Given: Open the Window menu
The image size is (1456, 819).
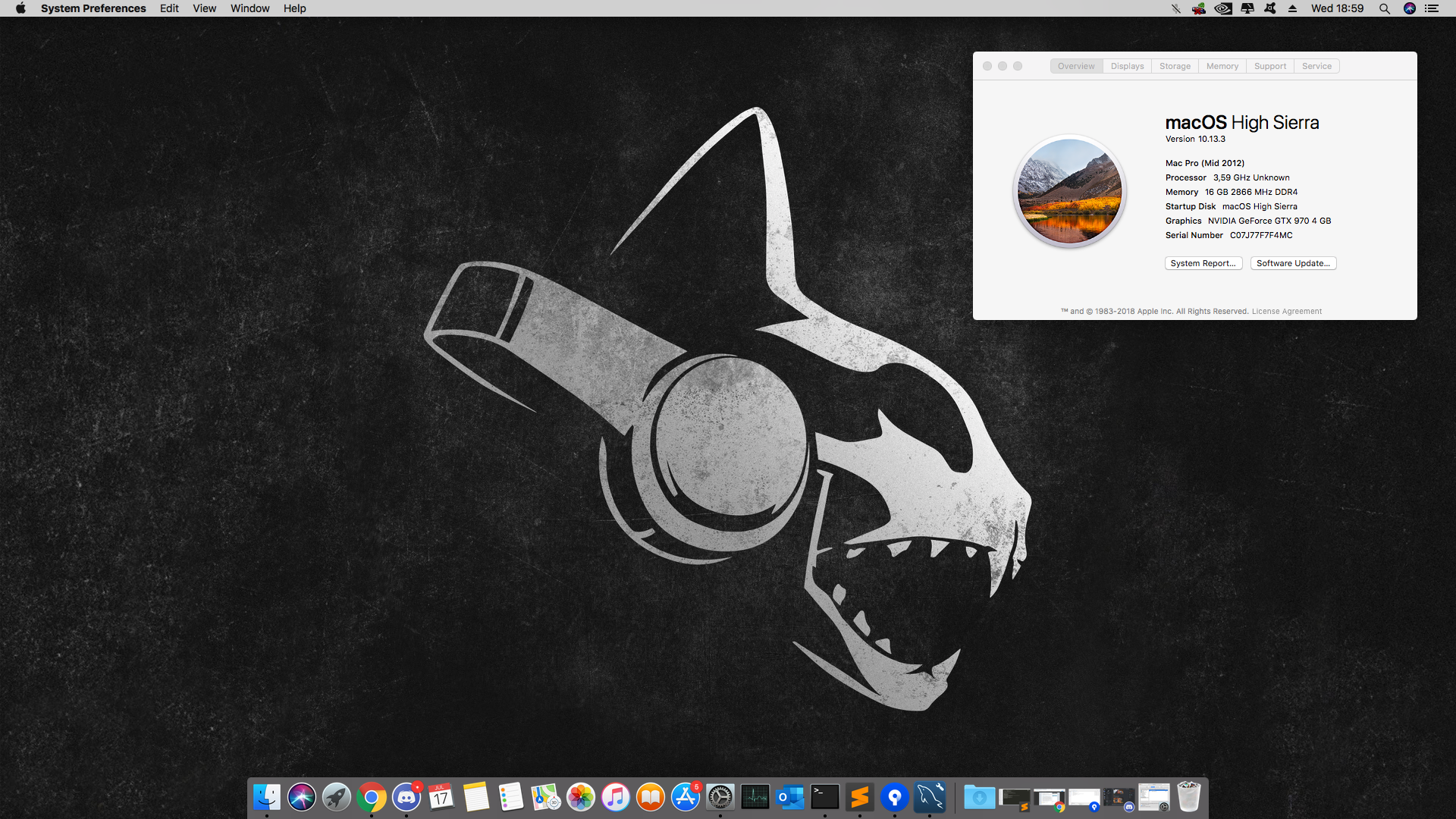Looking at the screenshot, I should coord(249,8).
